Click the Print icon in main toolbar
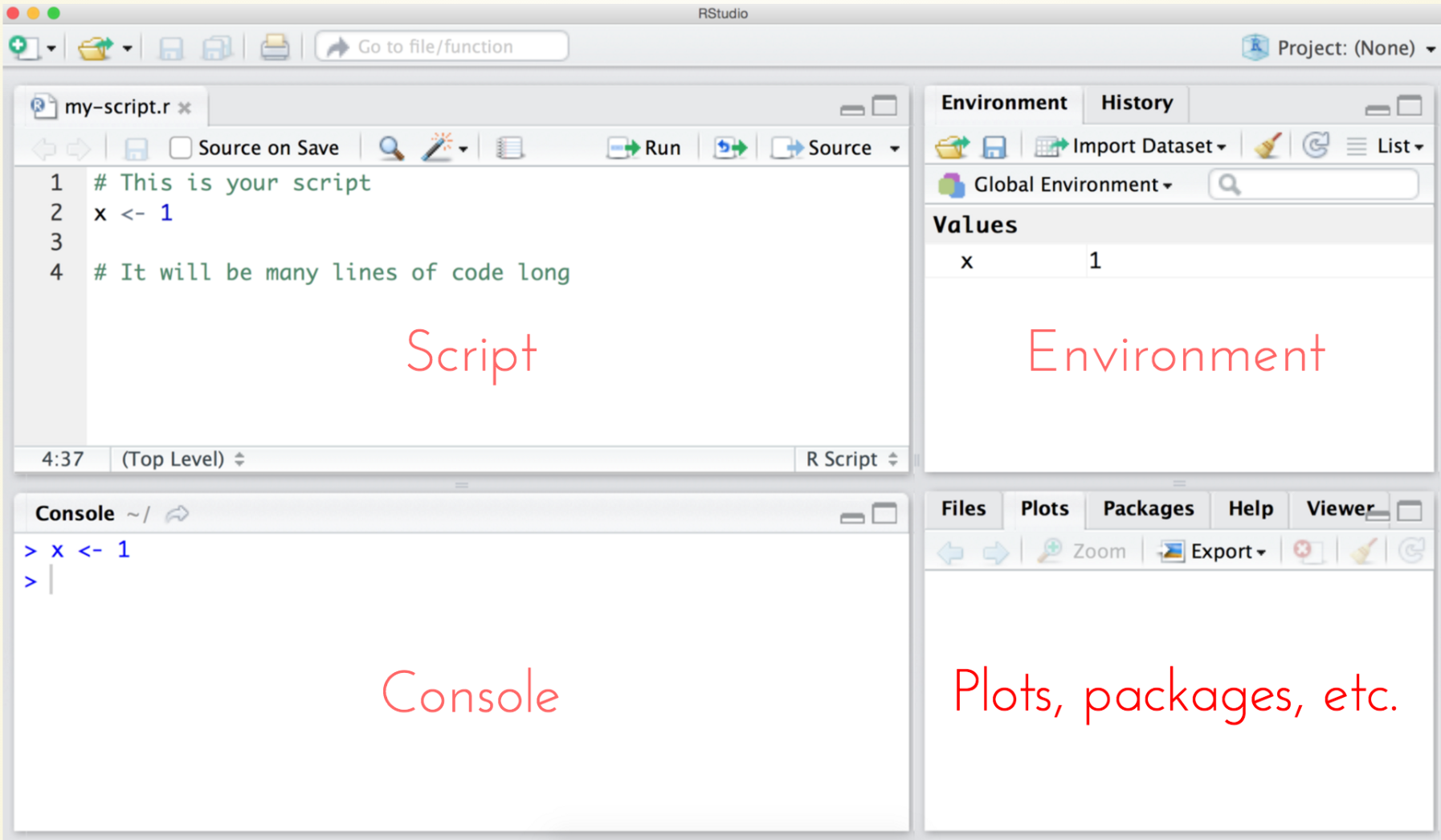The width and height of the screenshot is (1441, 840). point(275,47)
